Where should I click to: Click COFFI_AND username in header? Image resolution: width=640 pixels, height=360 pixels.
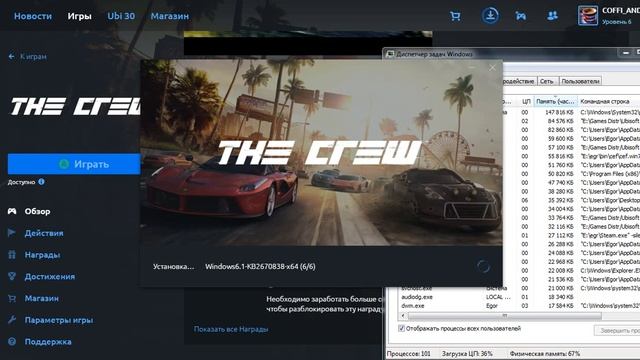[x=621, y=11]
